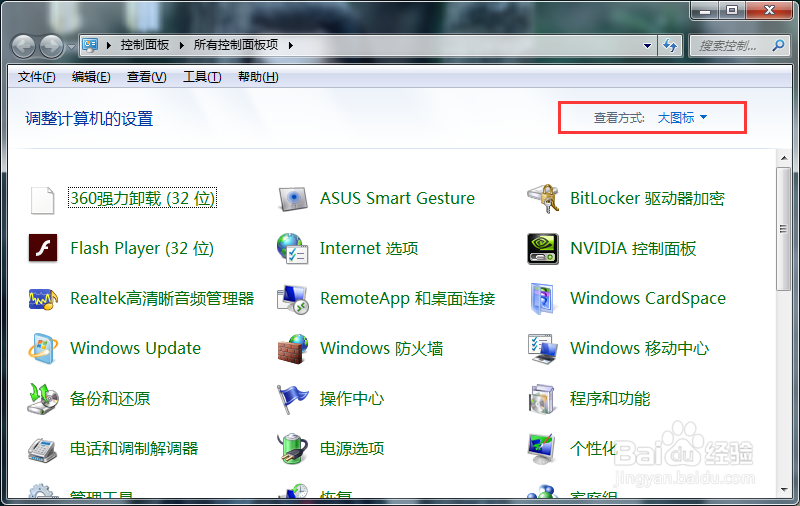Open the Windows CardSpace icon
This screenshot has height=506, width=800.
542,298
